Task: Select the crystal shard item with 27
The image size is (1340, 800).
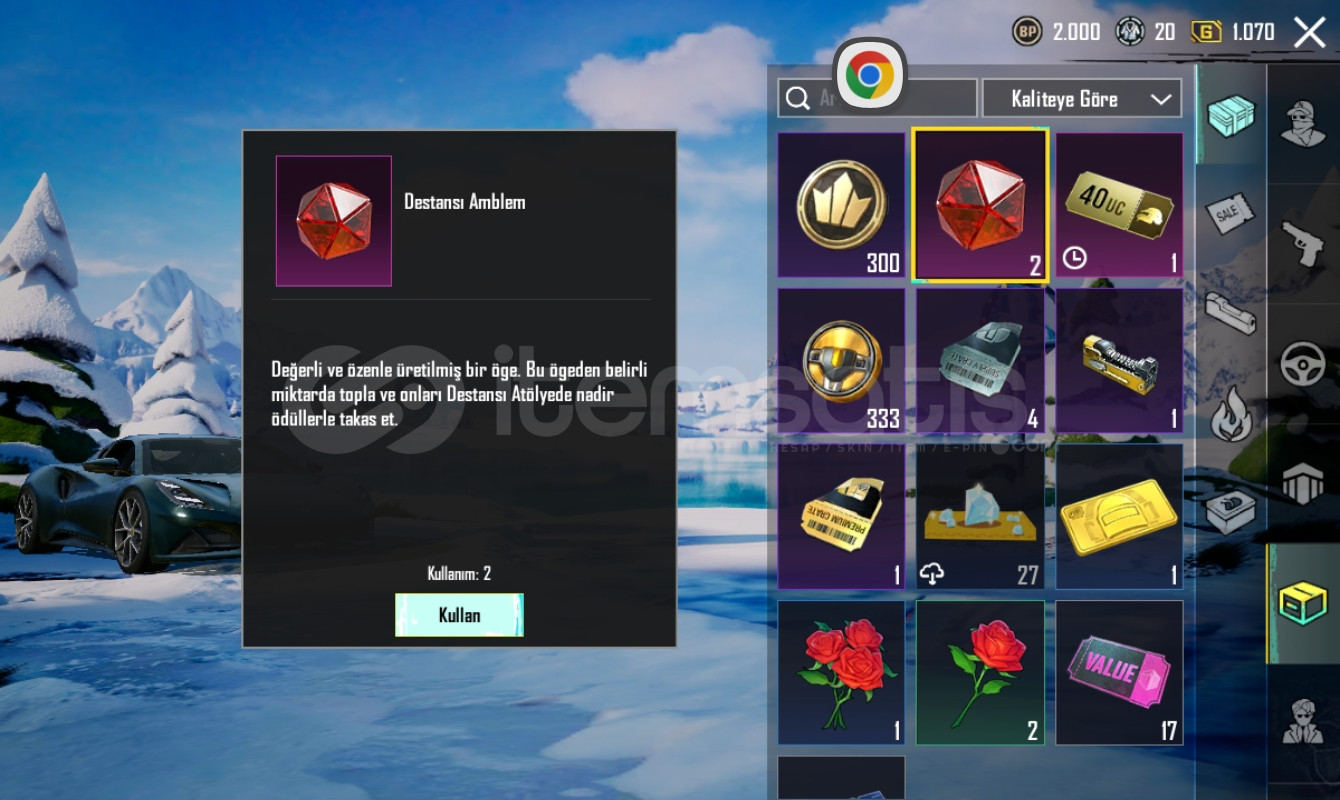Action: point(980,516)
